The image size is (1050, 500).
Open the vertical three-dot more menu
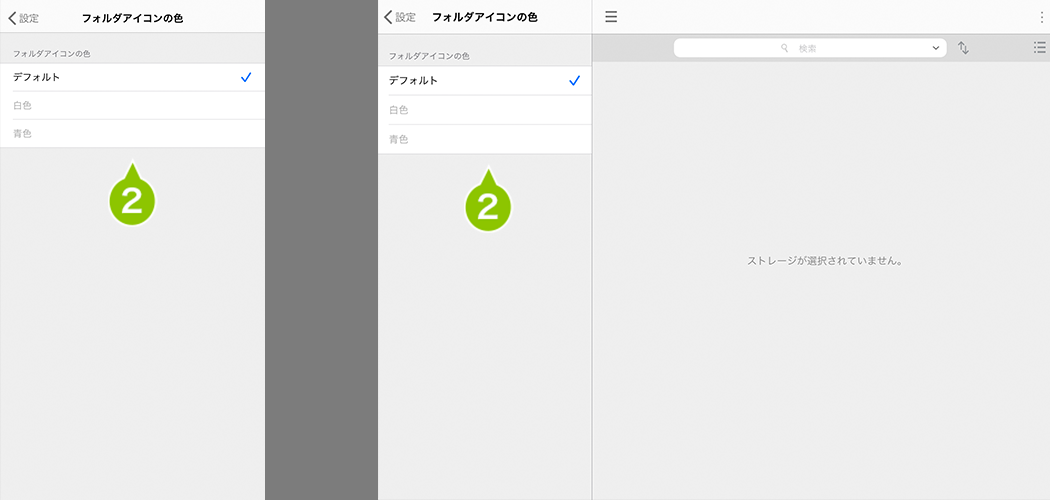click(x=1042, y=17)
